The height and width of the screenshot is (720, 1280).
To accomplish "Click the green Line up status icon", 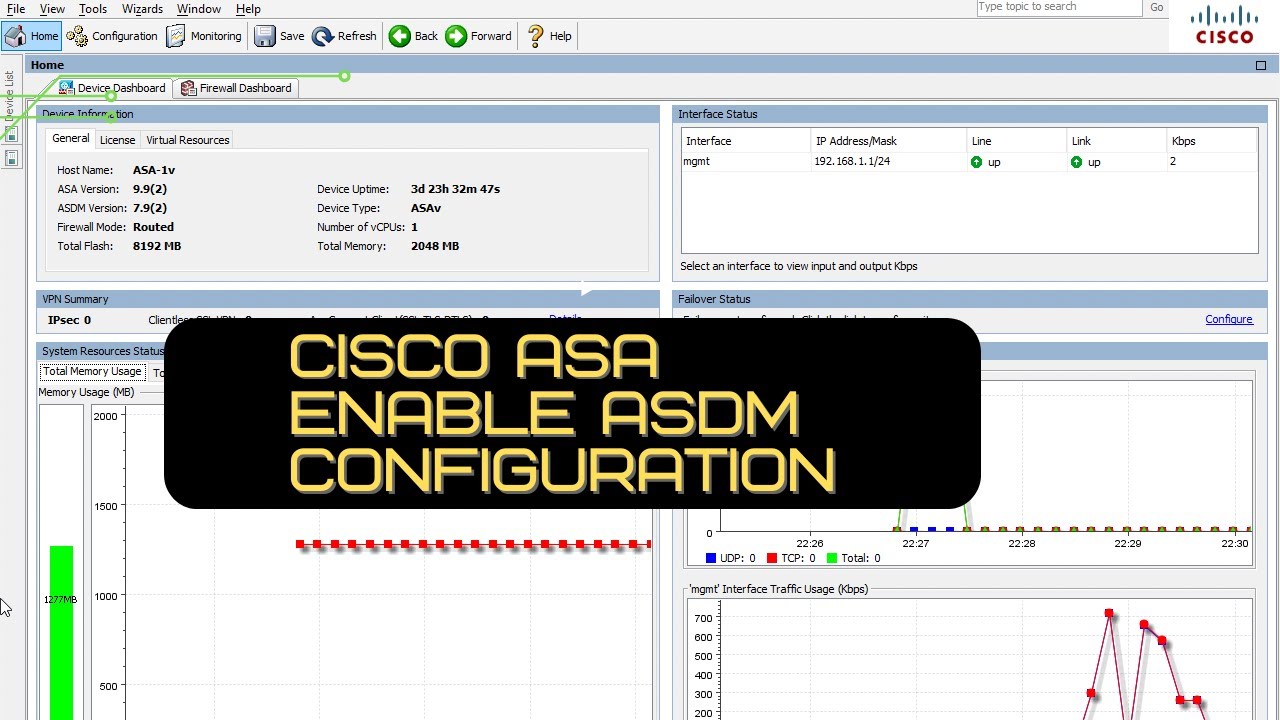I will [977, 162].
